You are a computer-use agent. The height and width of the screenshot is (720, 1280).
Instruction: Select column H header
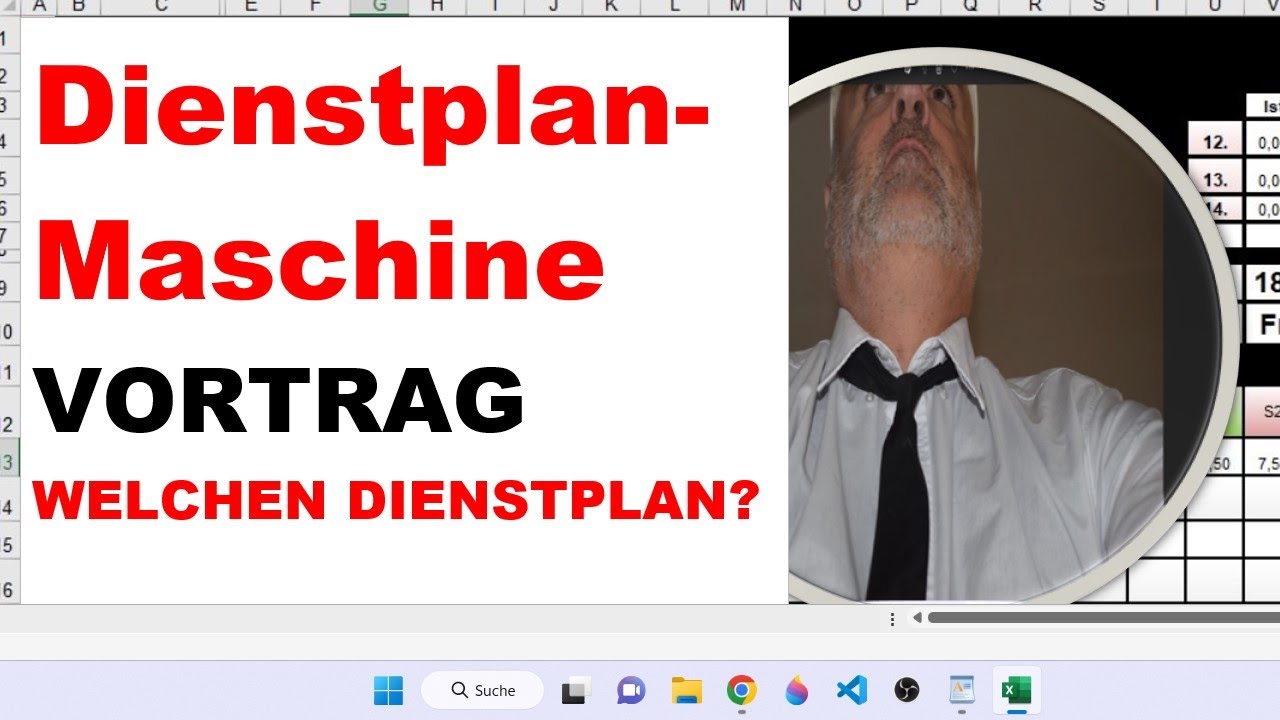pyautogui.click(x=436, y=7)
